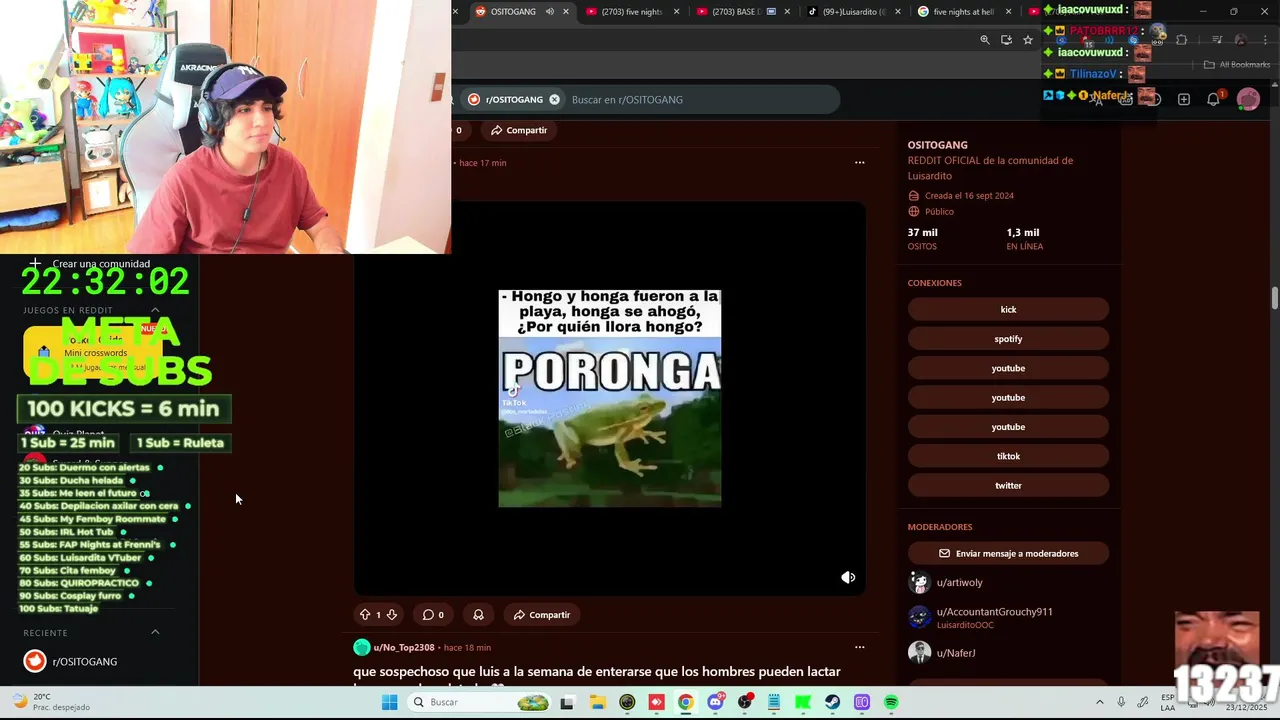The height and width of the screenshot is (720, 1280).
Task: Open u/No_Top2308 profile link
Action: (x=404, y=648)
